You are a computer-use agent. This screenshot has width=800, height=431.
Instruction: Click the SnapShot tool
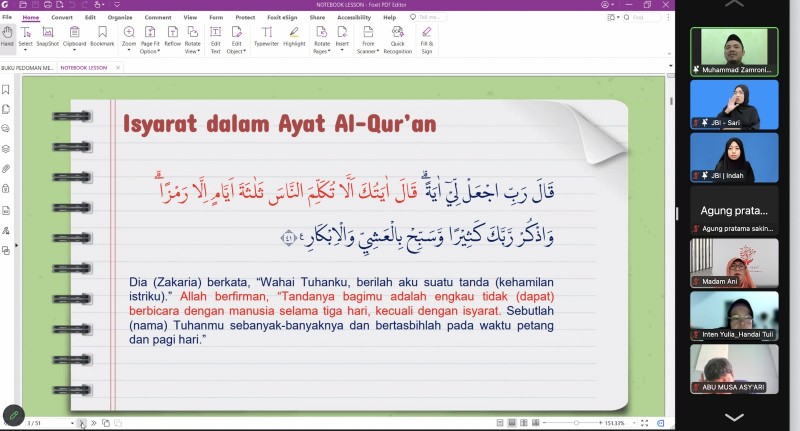[48, 37]
